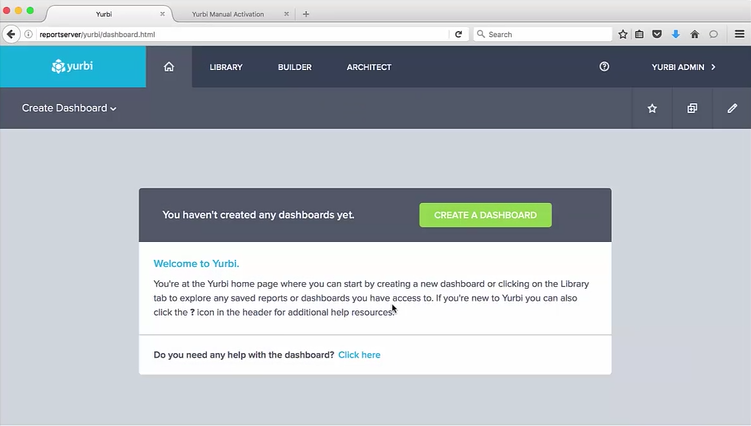Click the Yurbi logo

(72, 66)
